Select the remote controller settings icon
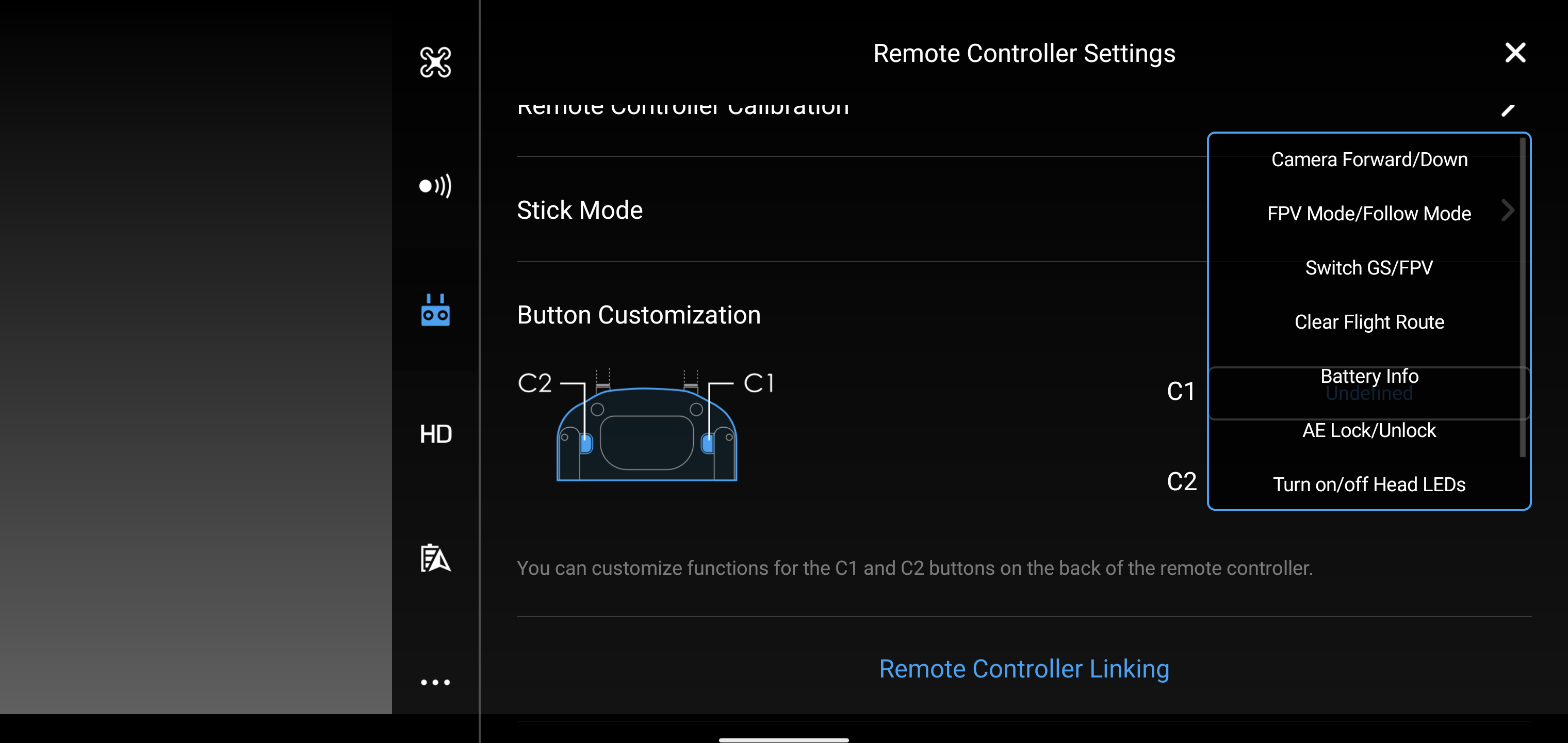1568x743 pixels. point(435,310)
